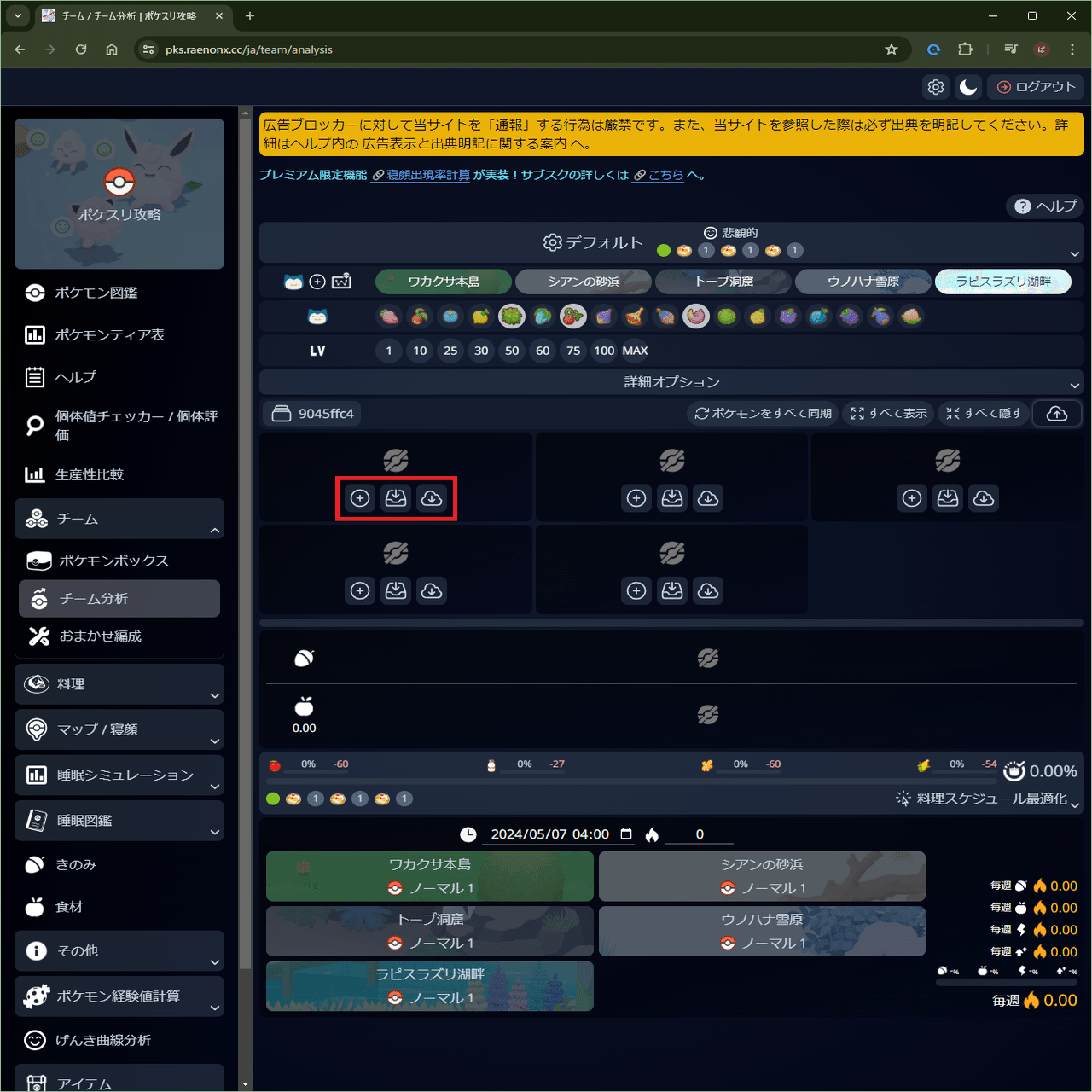The height and width of the screenshot is (1092, 1092).
Task: Toggle the Persim berry favorite
Action: (x=389, y=317)
